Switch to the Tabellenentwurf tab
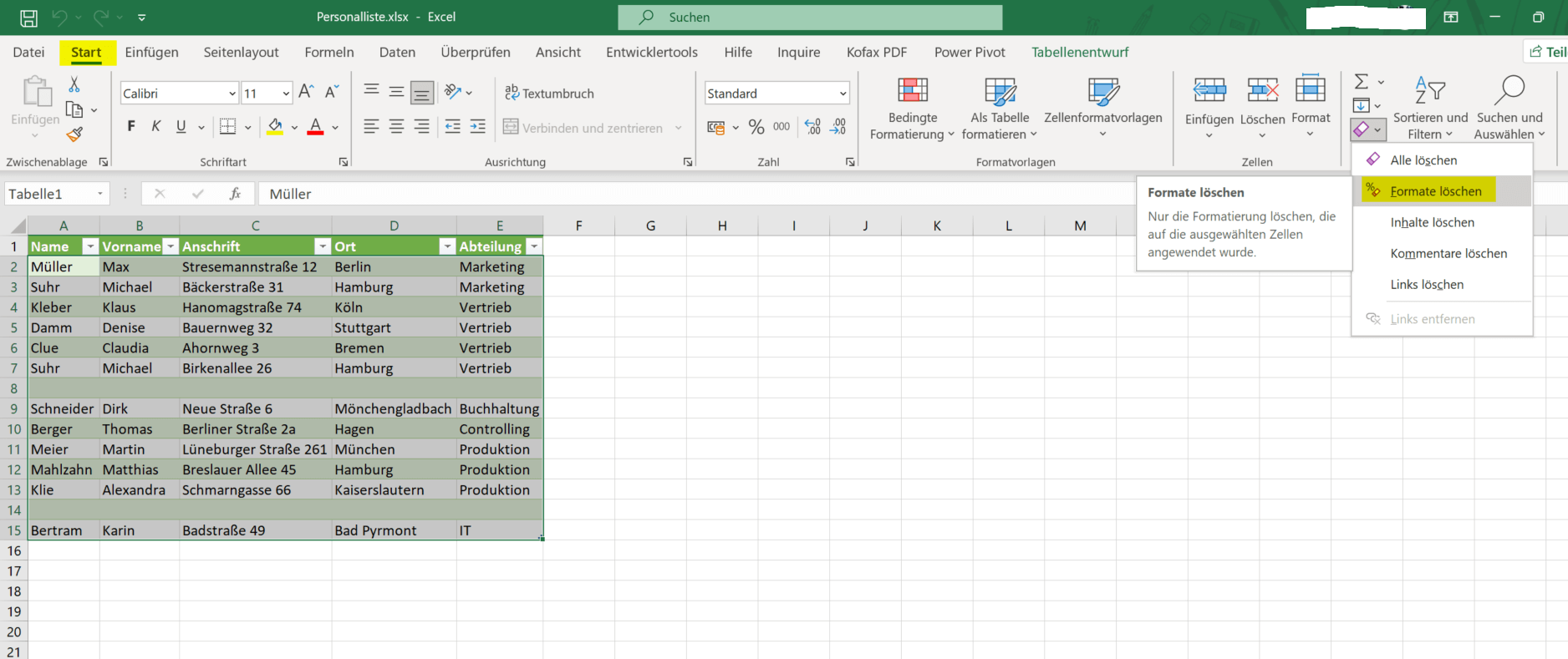This screenshot has width=1568, height=659. (1080, 52)
